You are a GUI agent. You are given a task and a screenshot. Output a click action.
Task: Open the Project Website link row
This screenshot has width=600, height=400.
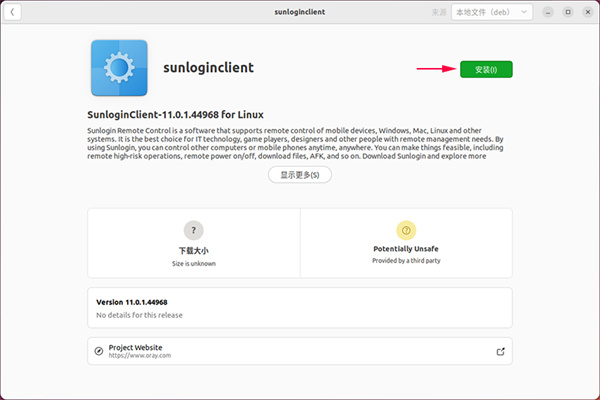[x=300, y=351]
